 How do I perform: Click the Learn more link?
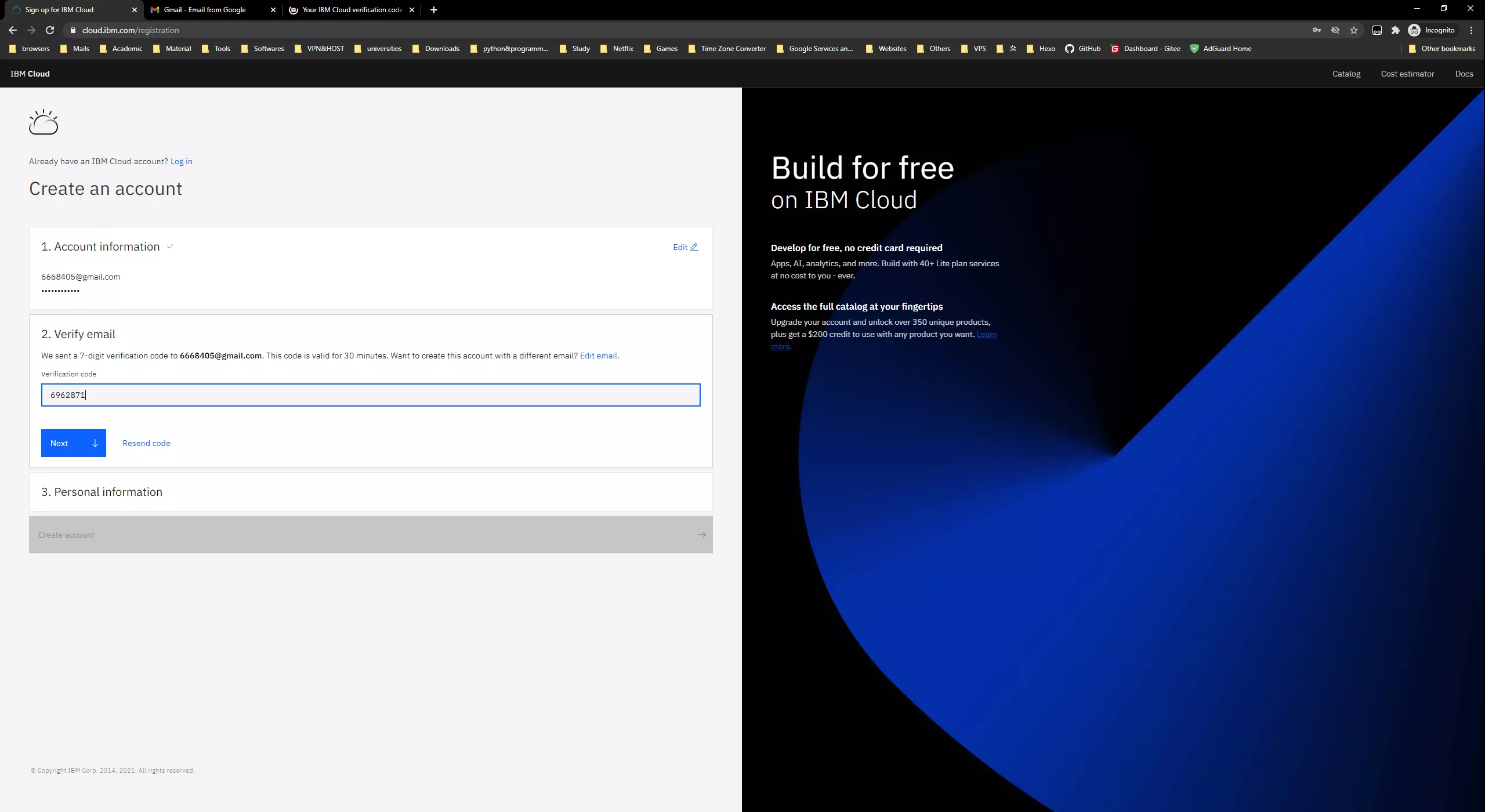coord(986,335)
